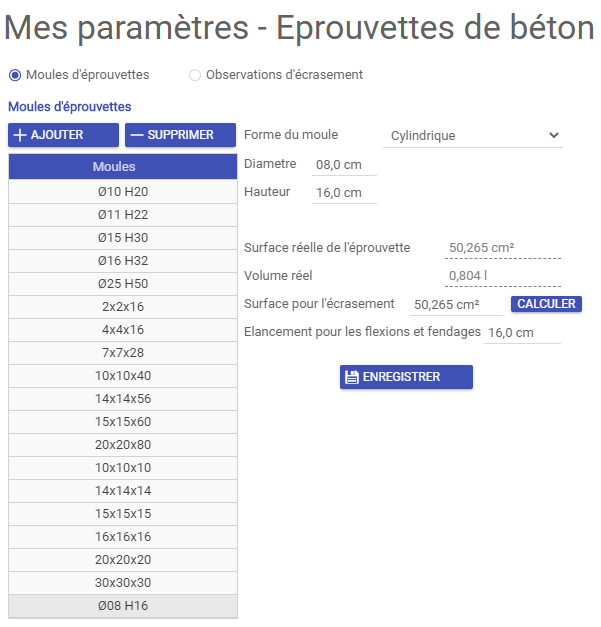
Task: Click Volume réel value 0,804 l
Action: pos(503,276)
